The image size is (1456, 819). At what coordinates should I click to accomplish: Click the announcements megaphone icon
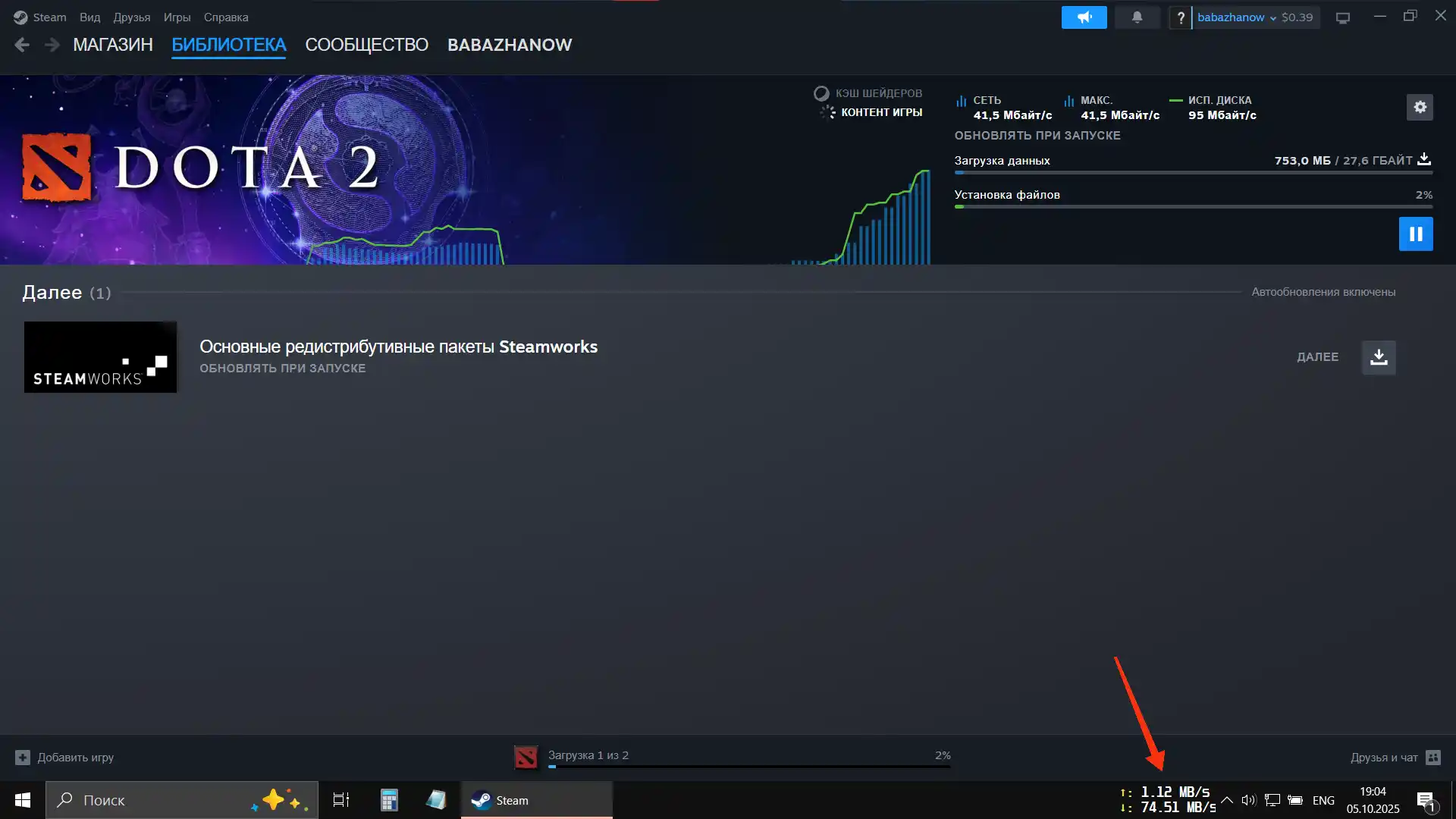pos(1084,17)
